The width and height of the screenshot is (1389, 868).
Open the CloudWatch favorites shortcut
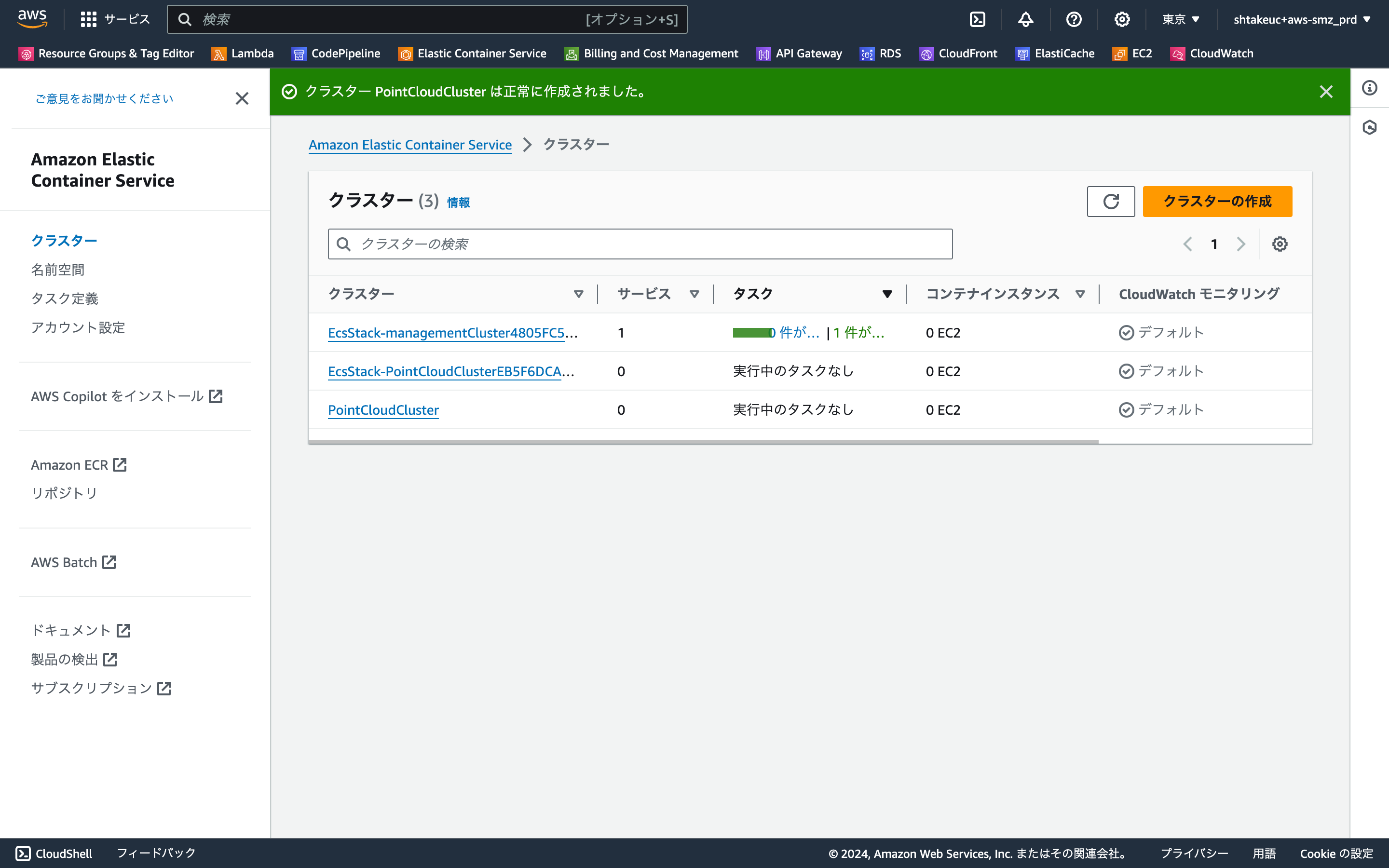pyautogui.click(x=1212, y=54)
